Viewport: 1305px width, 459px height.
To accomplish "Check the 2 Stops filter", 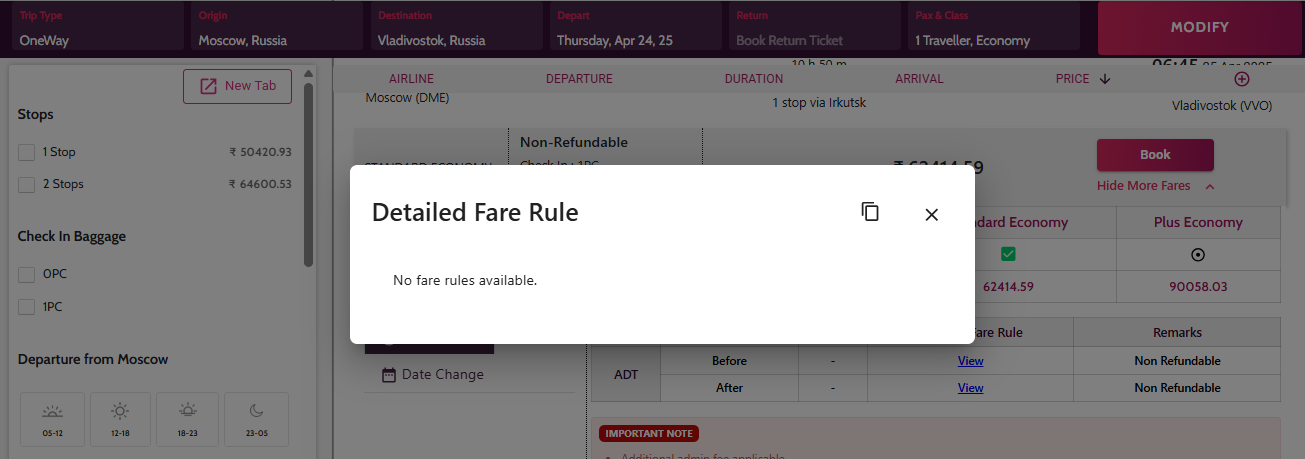I will 27,184.
